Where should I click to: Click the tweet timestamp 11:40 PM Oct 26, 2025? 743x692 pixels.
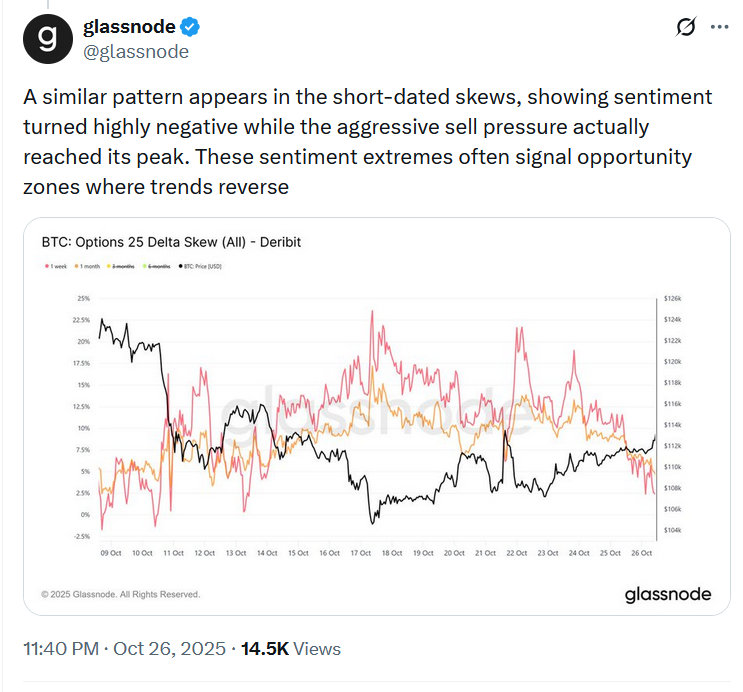123,649
